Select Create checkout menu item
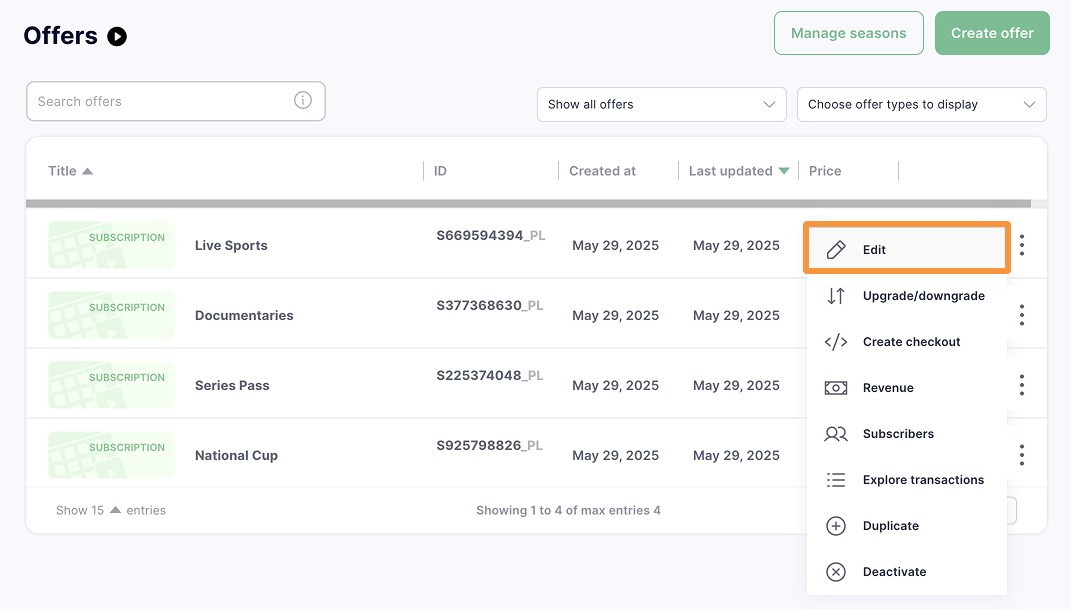This screenshot has height=609, width=1071. pos(906,341)
